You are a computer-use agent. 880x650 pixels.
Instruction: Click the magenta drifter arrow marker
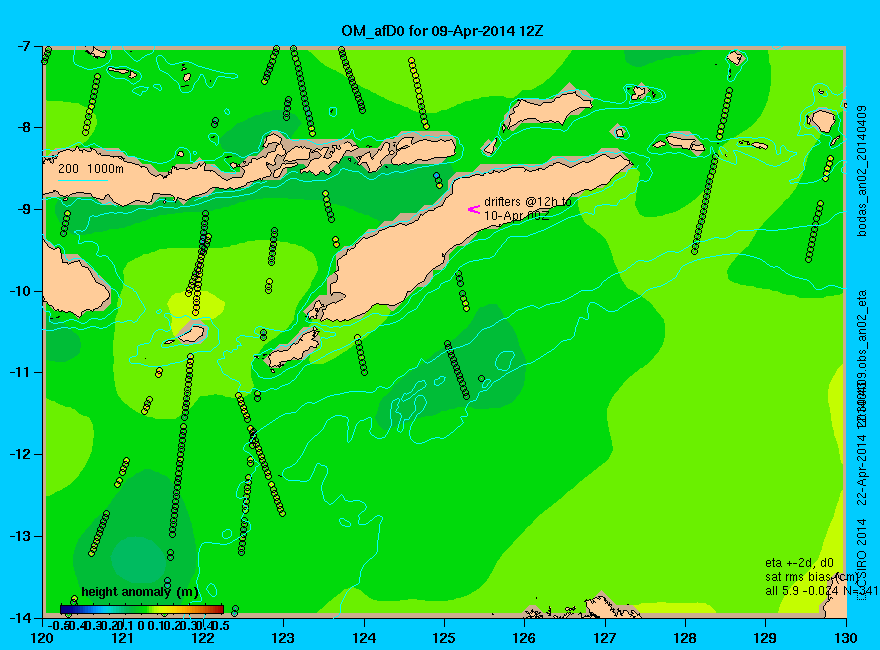(474, 209)
